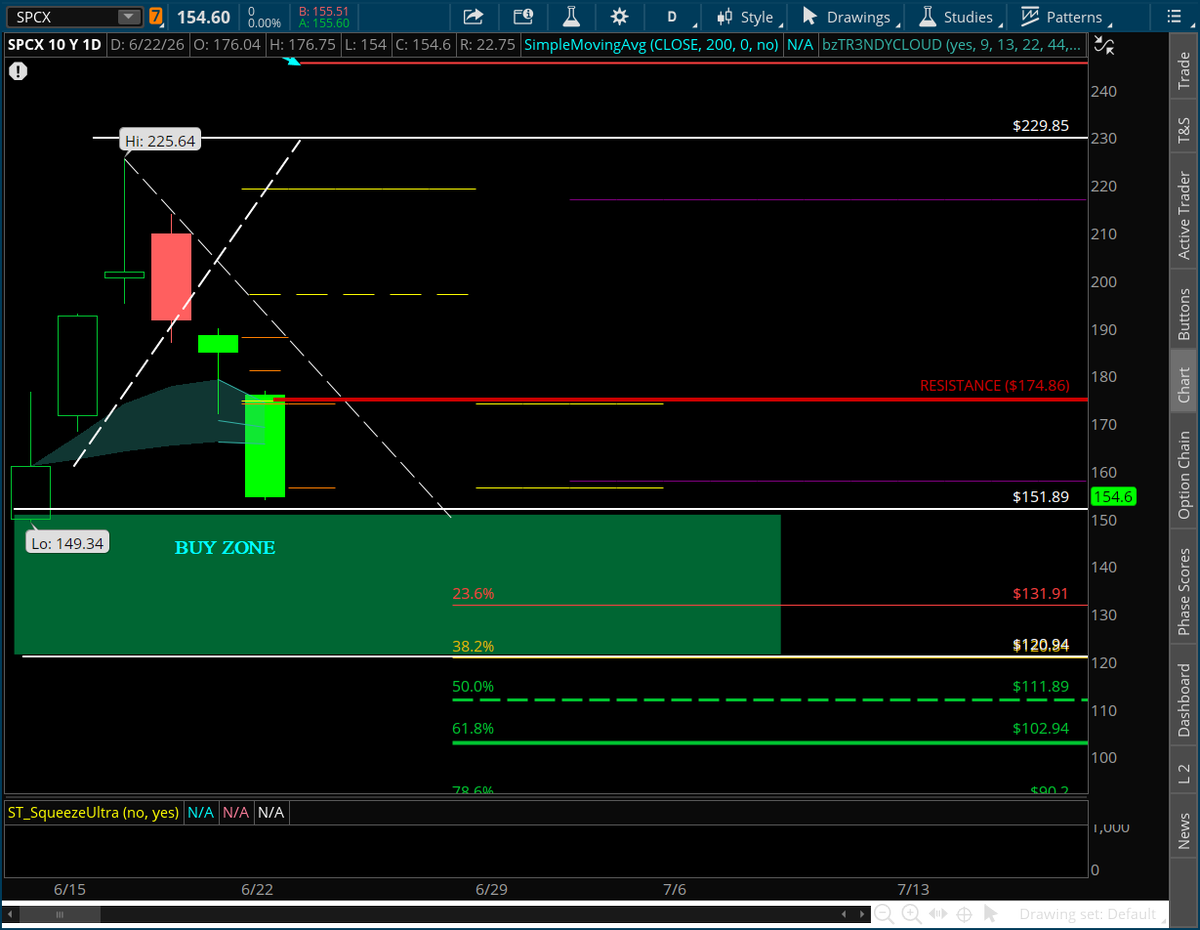Click the red candle body
Image resolution: width=1200 pixels, height=930 pixels.
(x=171, y=277)
